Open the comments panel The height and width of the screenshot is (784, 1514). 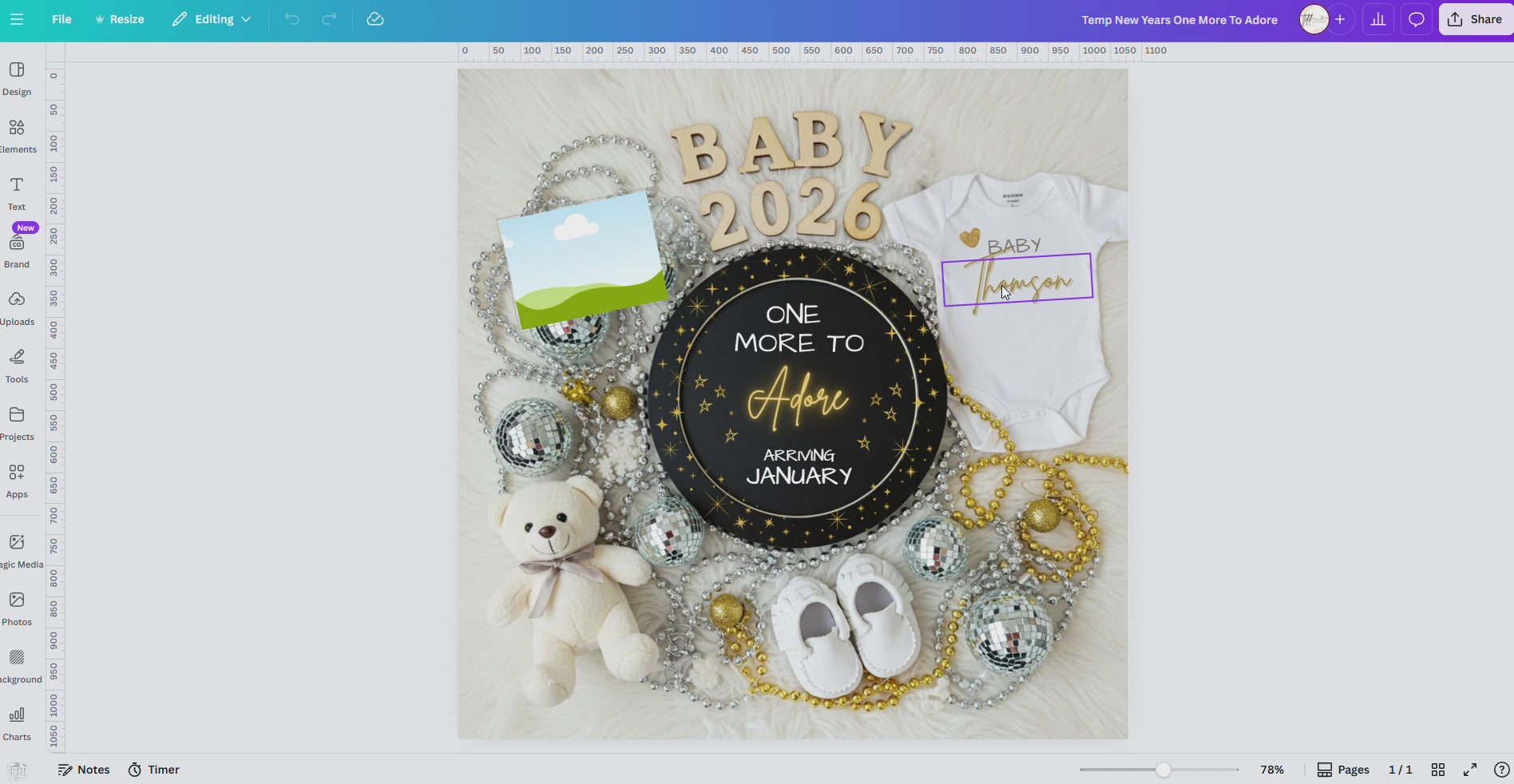click(1415, 19)
